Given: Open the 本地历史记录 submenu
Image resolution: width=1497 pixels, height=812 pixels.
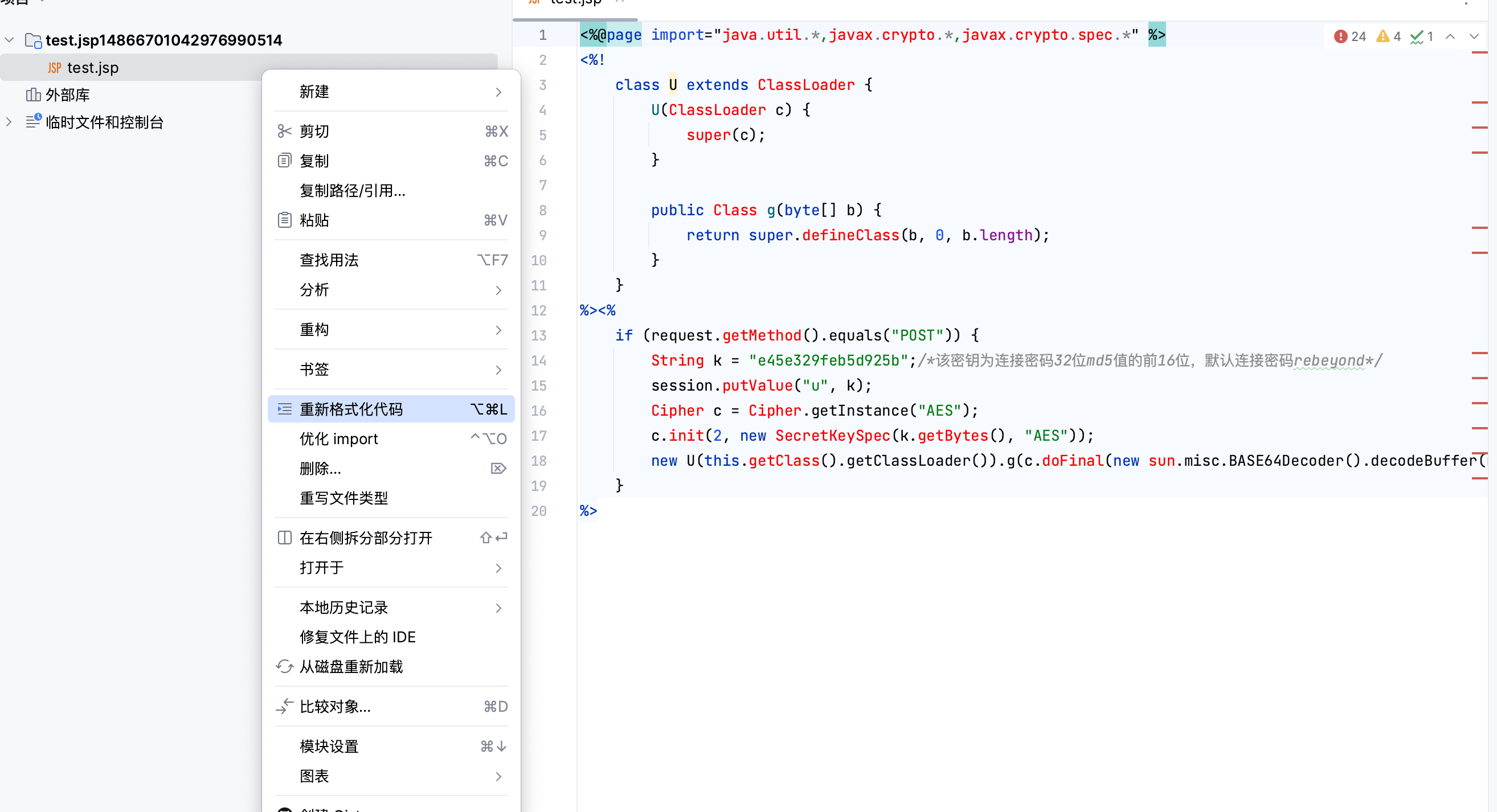Looking at the screenshot, I should 391,608.
